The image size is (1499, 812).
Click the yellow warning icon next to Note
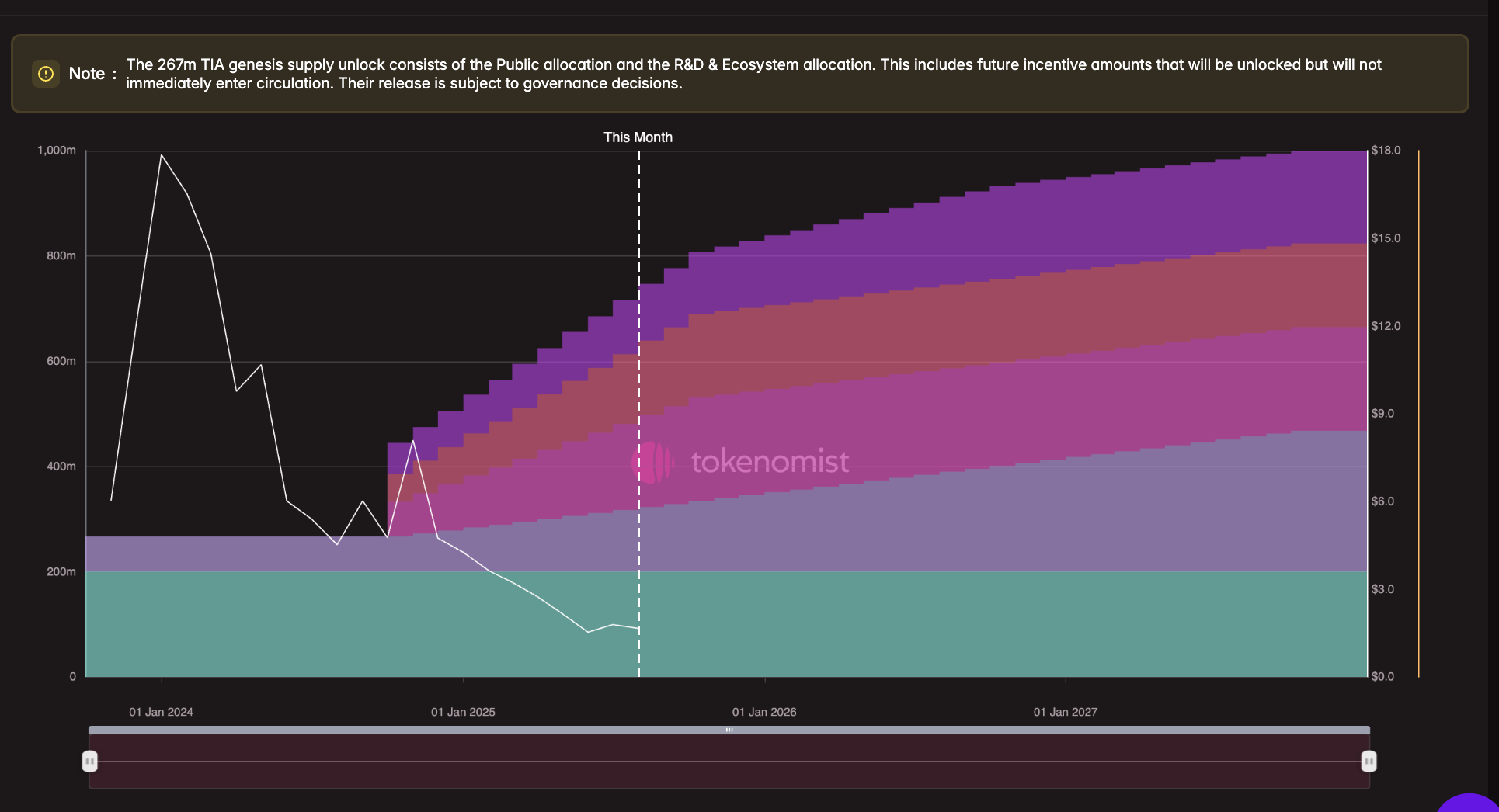point(46,73)
